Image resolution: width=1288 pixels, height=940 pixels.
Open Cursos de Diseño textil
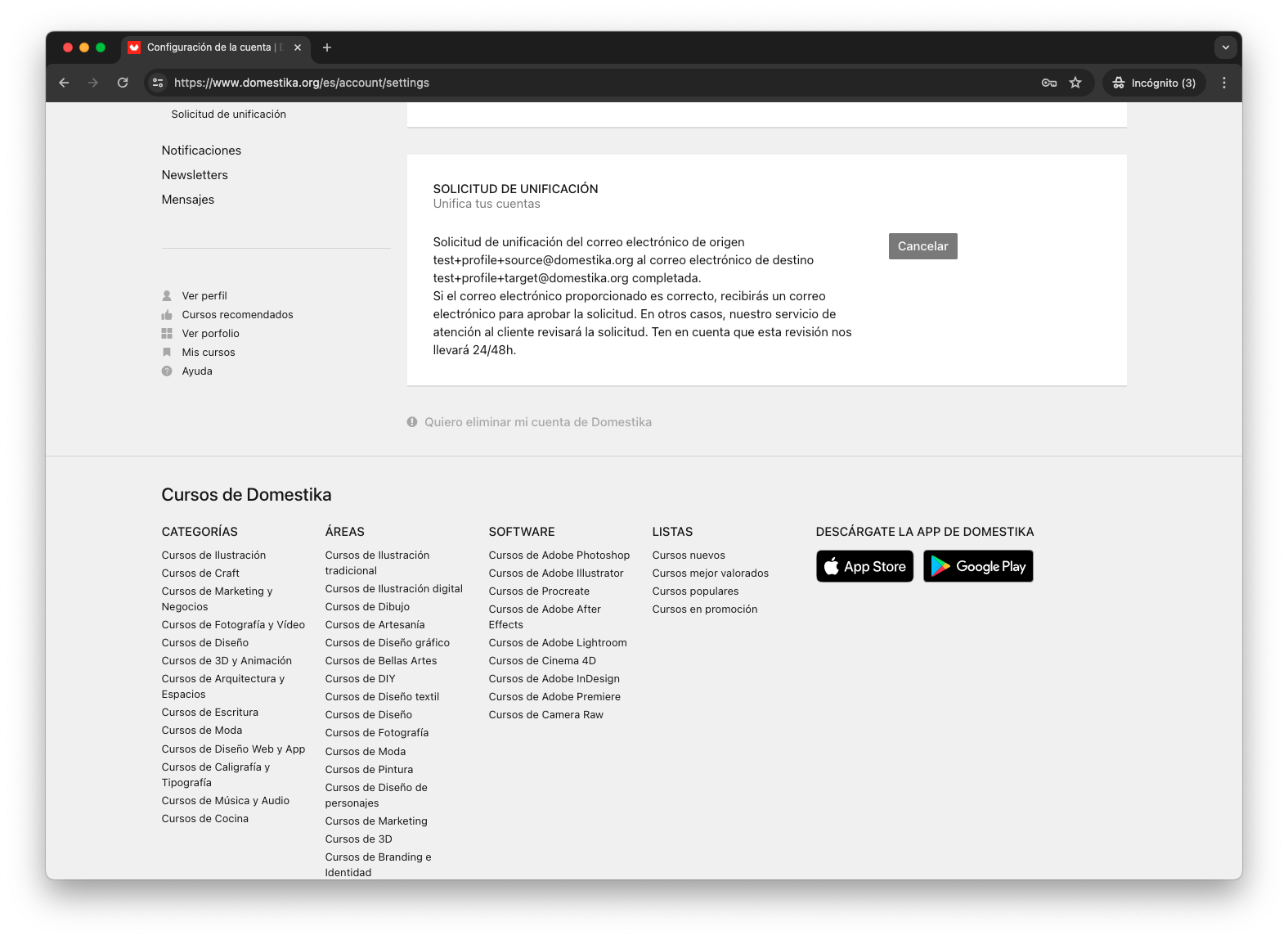pyautogui.click(x=382, y=697)
